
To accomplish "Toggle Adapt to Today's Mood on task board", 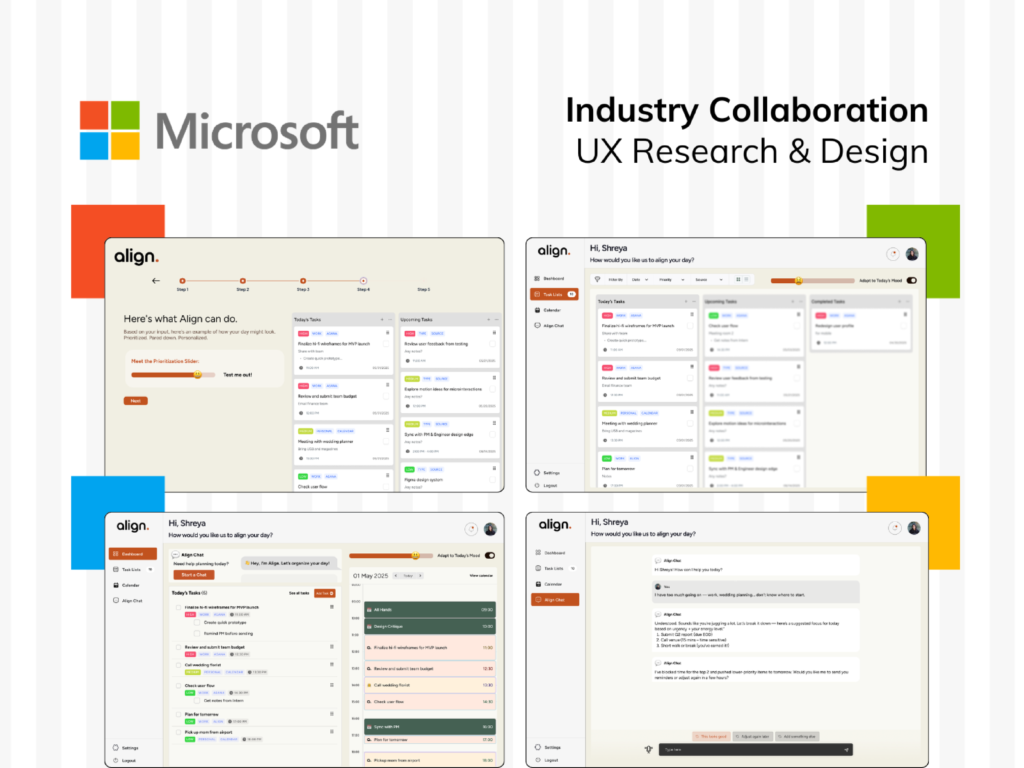I will (912, 280).
